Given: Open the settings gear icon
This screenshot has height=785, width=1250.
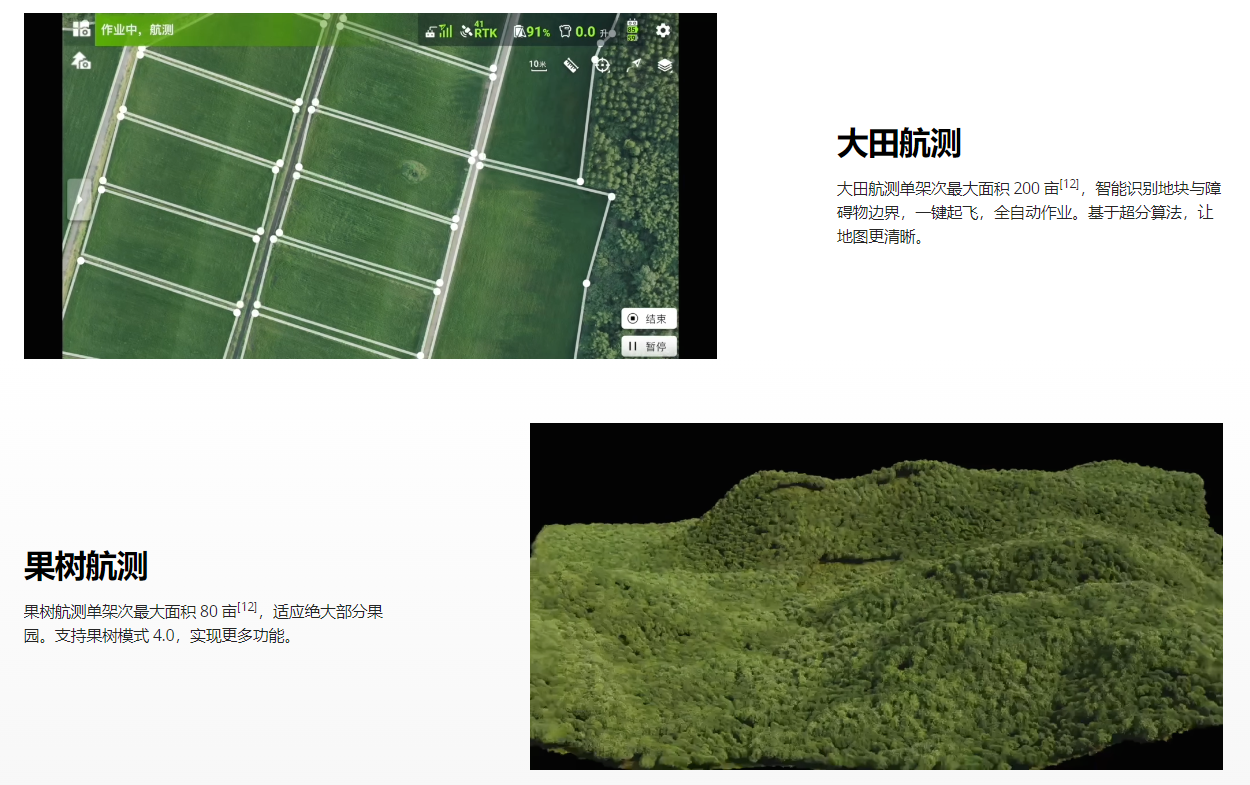Looking at the screenshot, I should pos(663,31).
